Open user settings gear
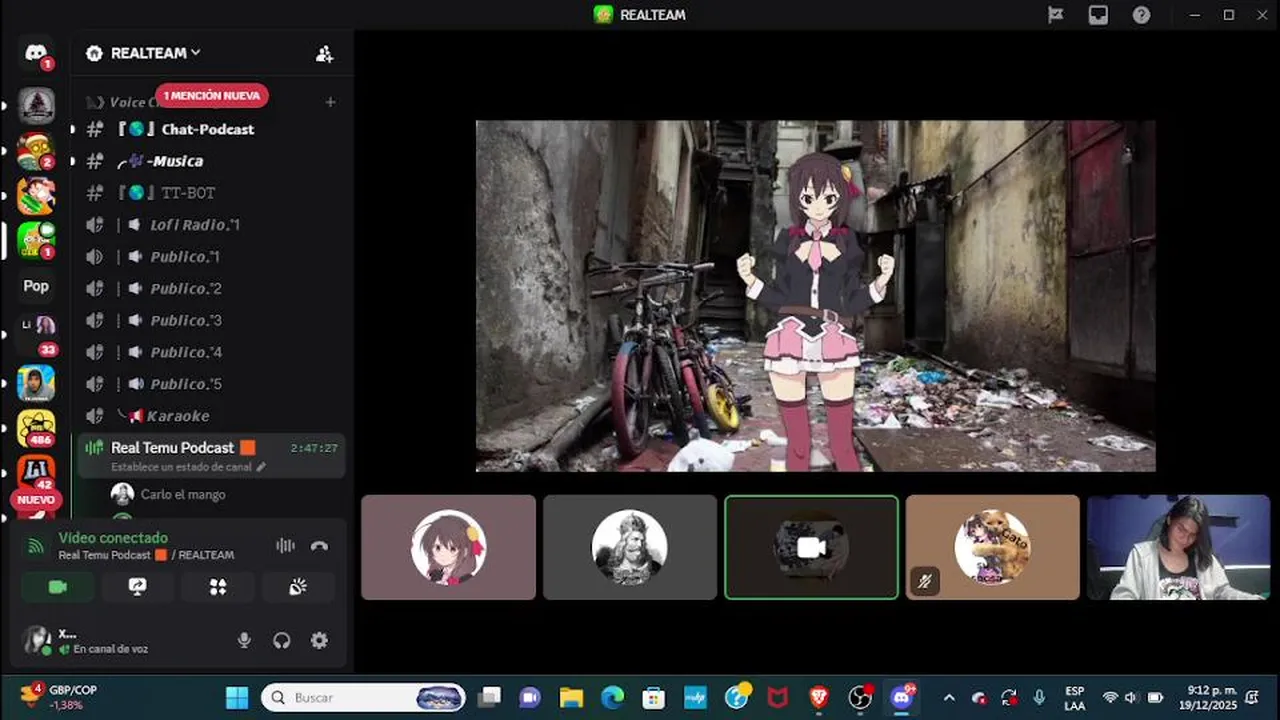Viewport: 1280px width, 720px height. click(319, 641)
